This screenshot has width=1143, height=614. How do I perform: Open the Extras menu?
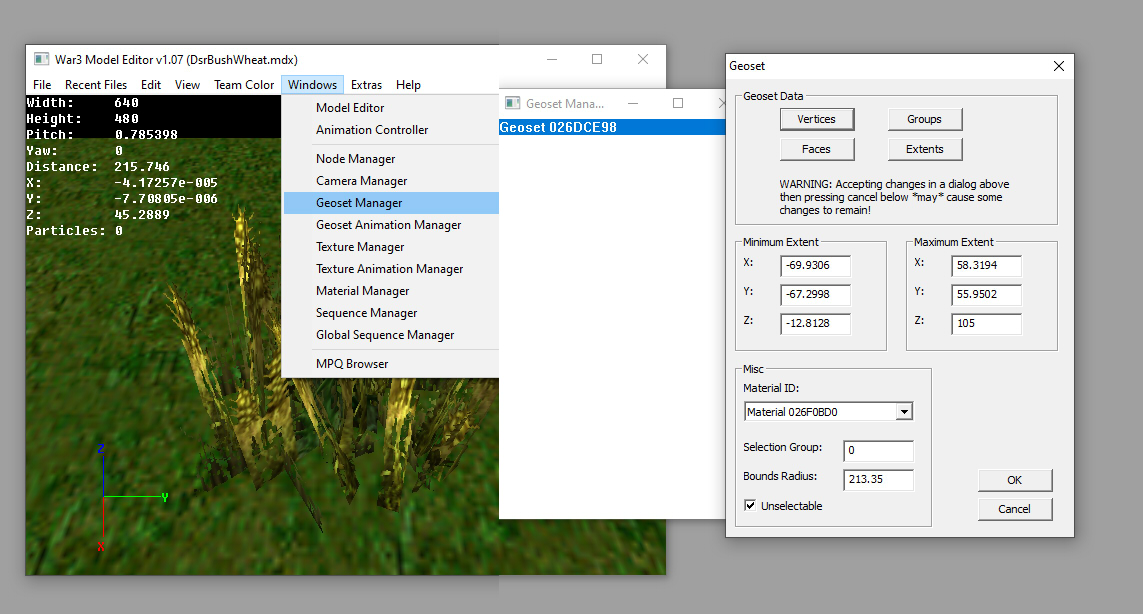click(366, 85)
